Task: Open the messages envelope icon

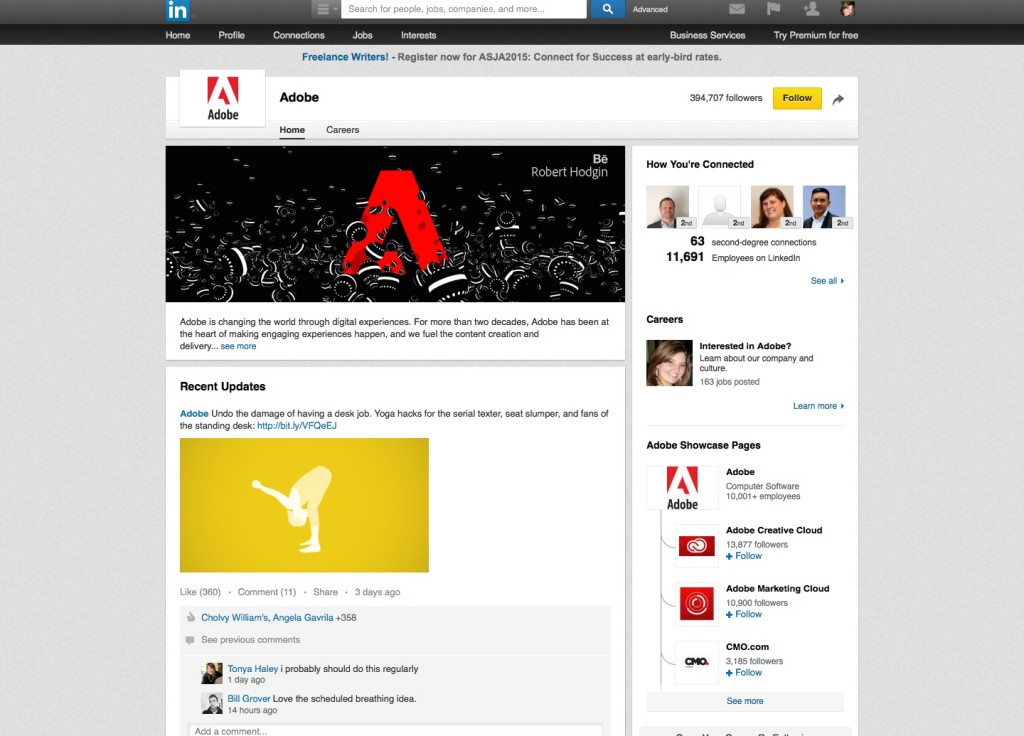Action: click(x=737, y=10)
